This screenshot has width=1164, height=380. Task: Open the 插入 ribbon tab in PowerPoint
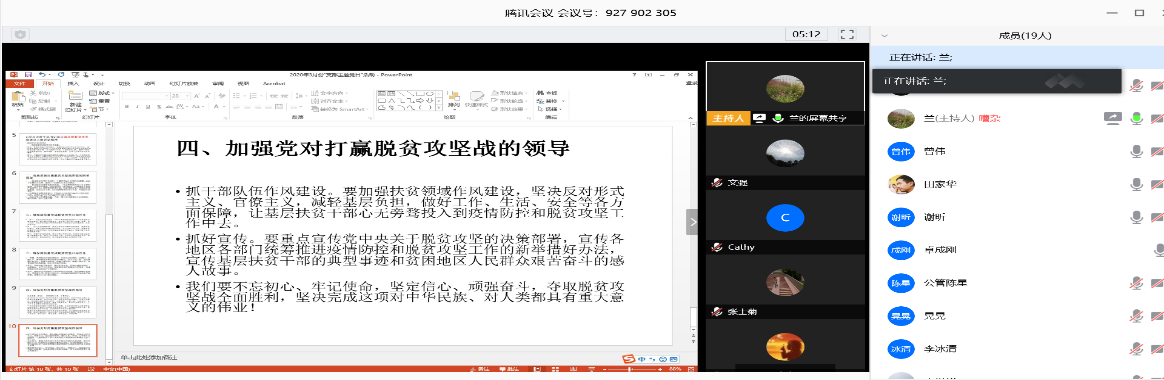point(73,84)
